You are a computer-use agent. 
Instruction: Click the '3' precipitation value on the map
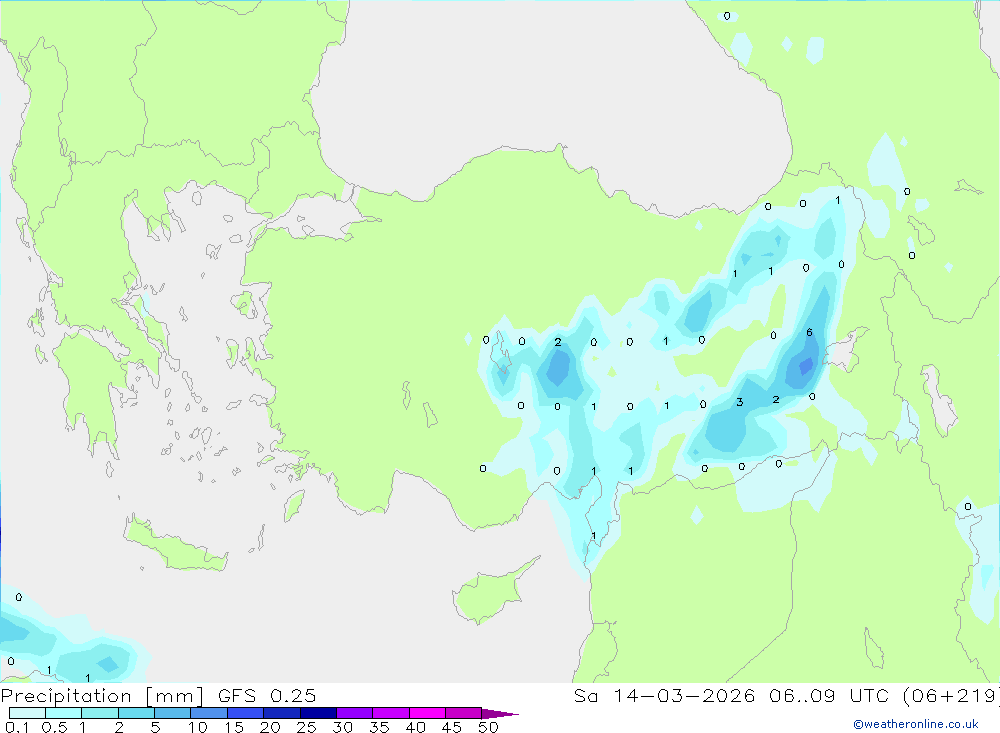click(739, 402)
